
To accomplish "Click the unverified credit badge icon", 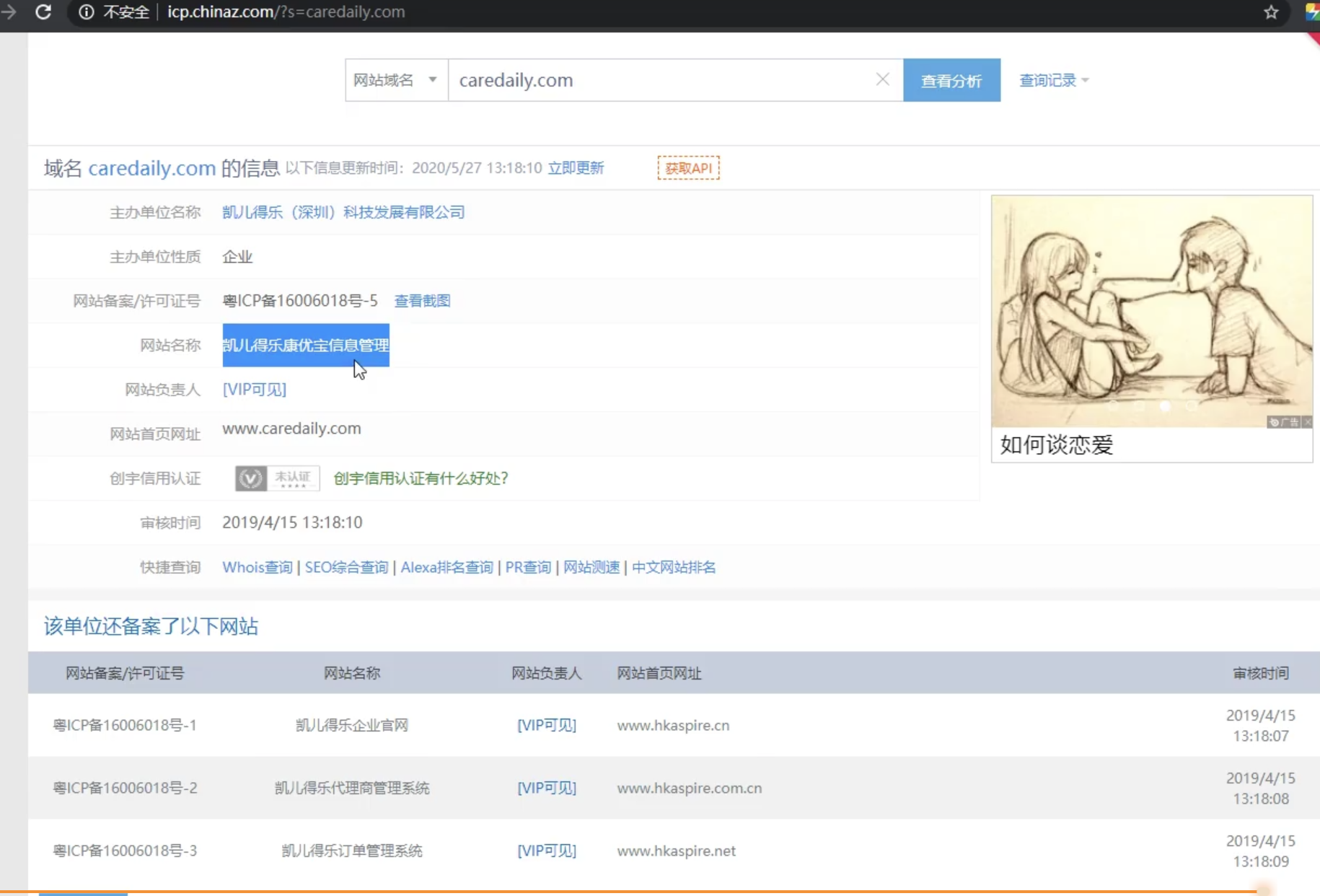I will [277, 478].
